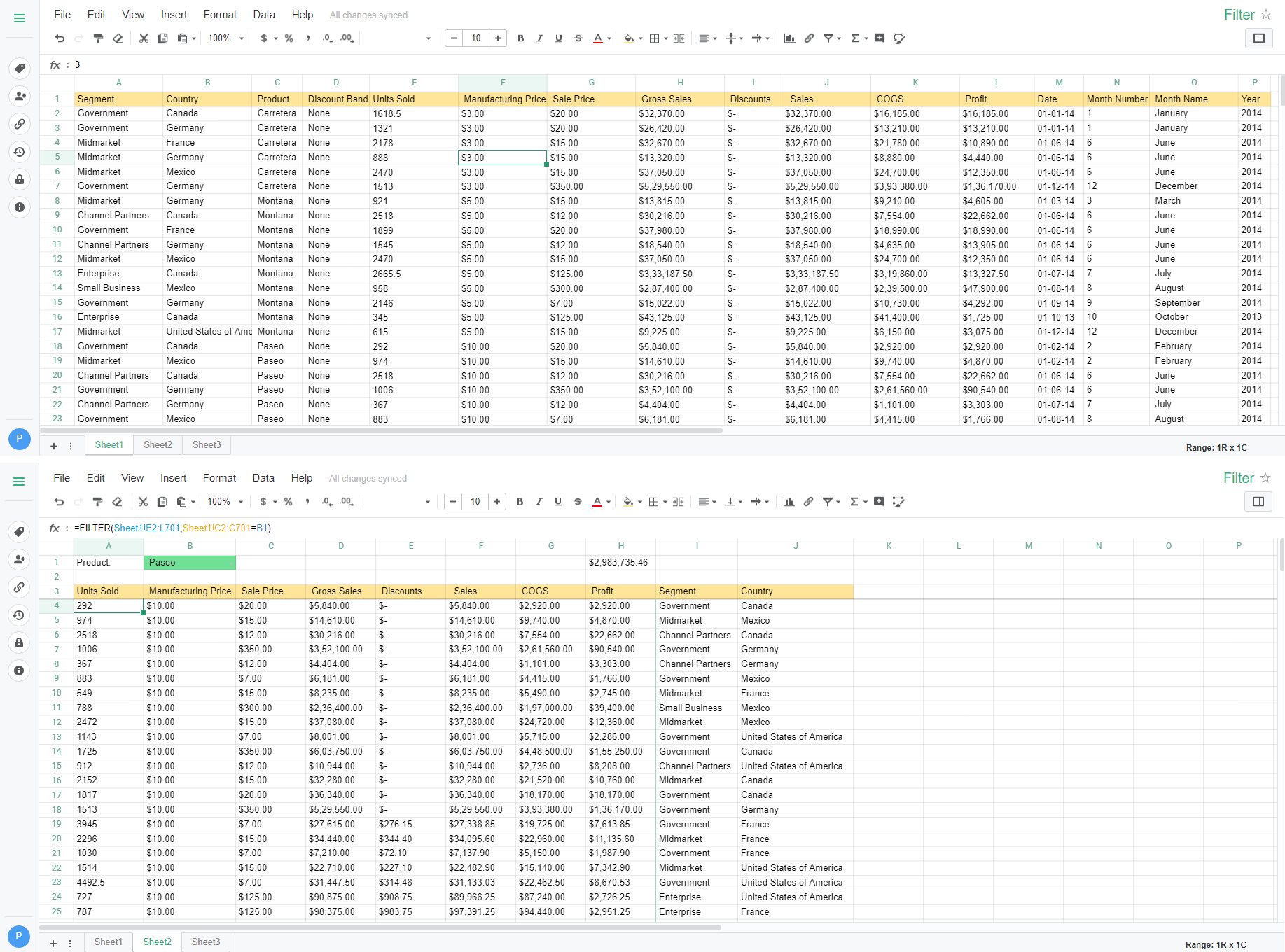This screenshot has width=1285, height=952.
Task: Click the add comment icon in the top window
Action: [x=880, y=38]
